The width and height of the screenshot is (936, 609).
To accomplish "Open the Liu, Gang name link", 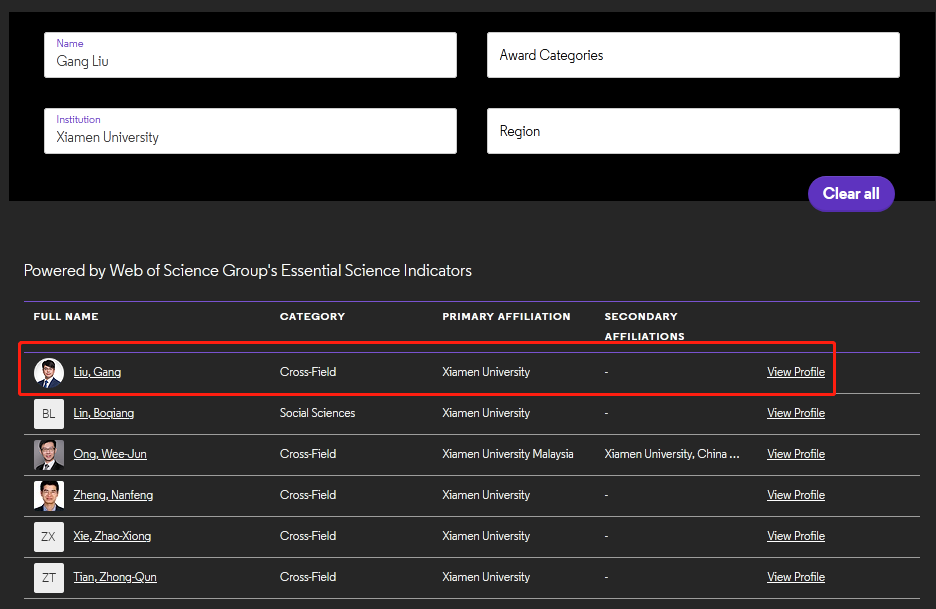I will point(97,372).
